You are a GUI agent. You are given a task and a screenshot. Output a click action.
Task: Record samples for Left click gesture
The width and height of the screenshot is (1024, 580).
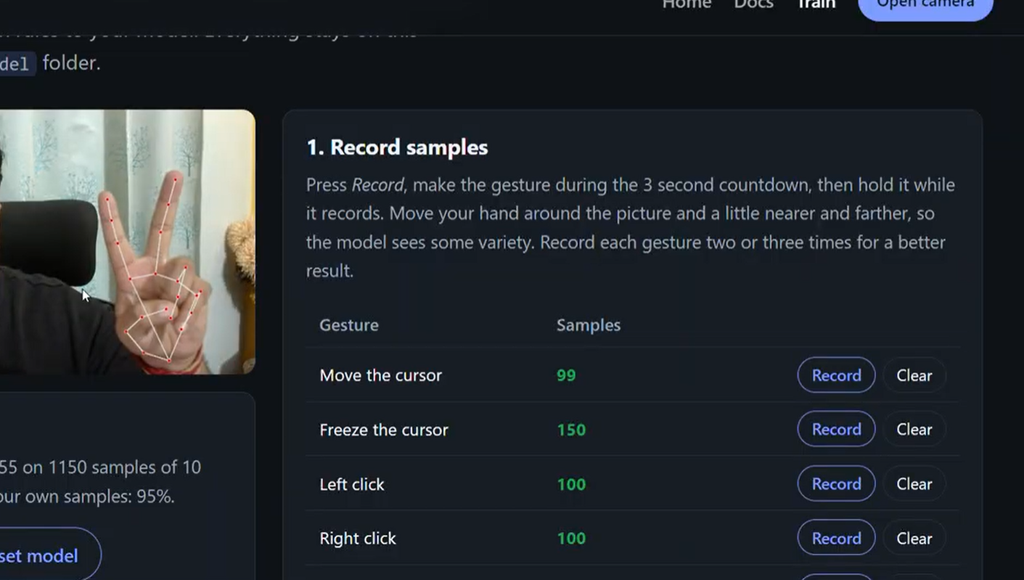(x=836, y=484)
